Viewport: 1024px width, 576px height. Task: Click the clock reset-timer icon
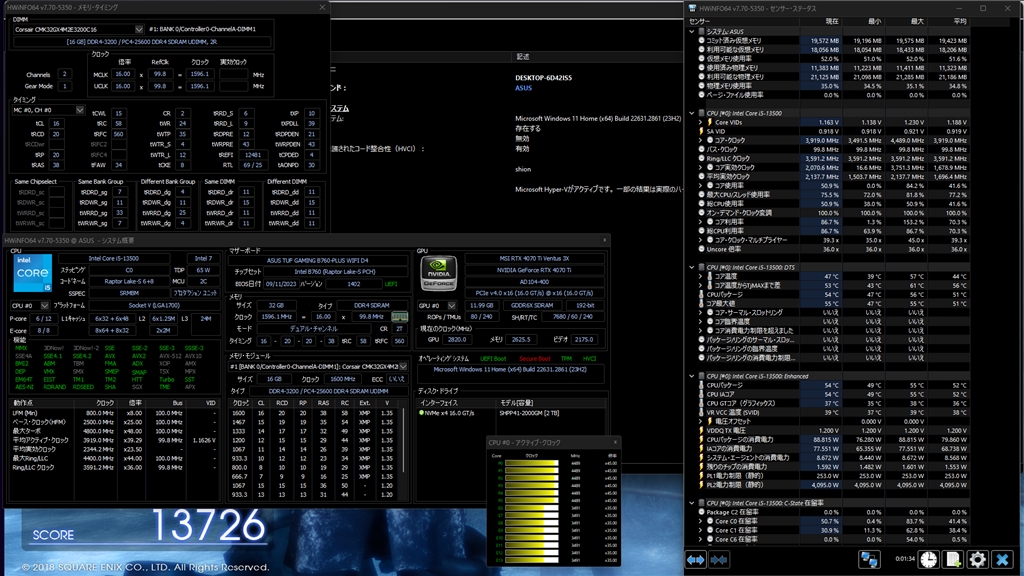click(x=929, y=560)
